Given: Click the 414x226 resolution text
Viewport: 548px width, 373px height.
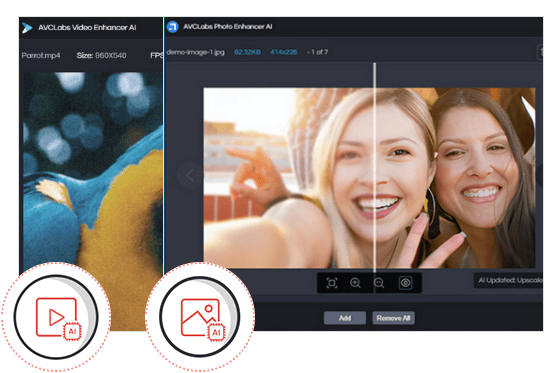Looking at the screenshot, I should coord(283,52).
